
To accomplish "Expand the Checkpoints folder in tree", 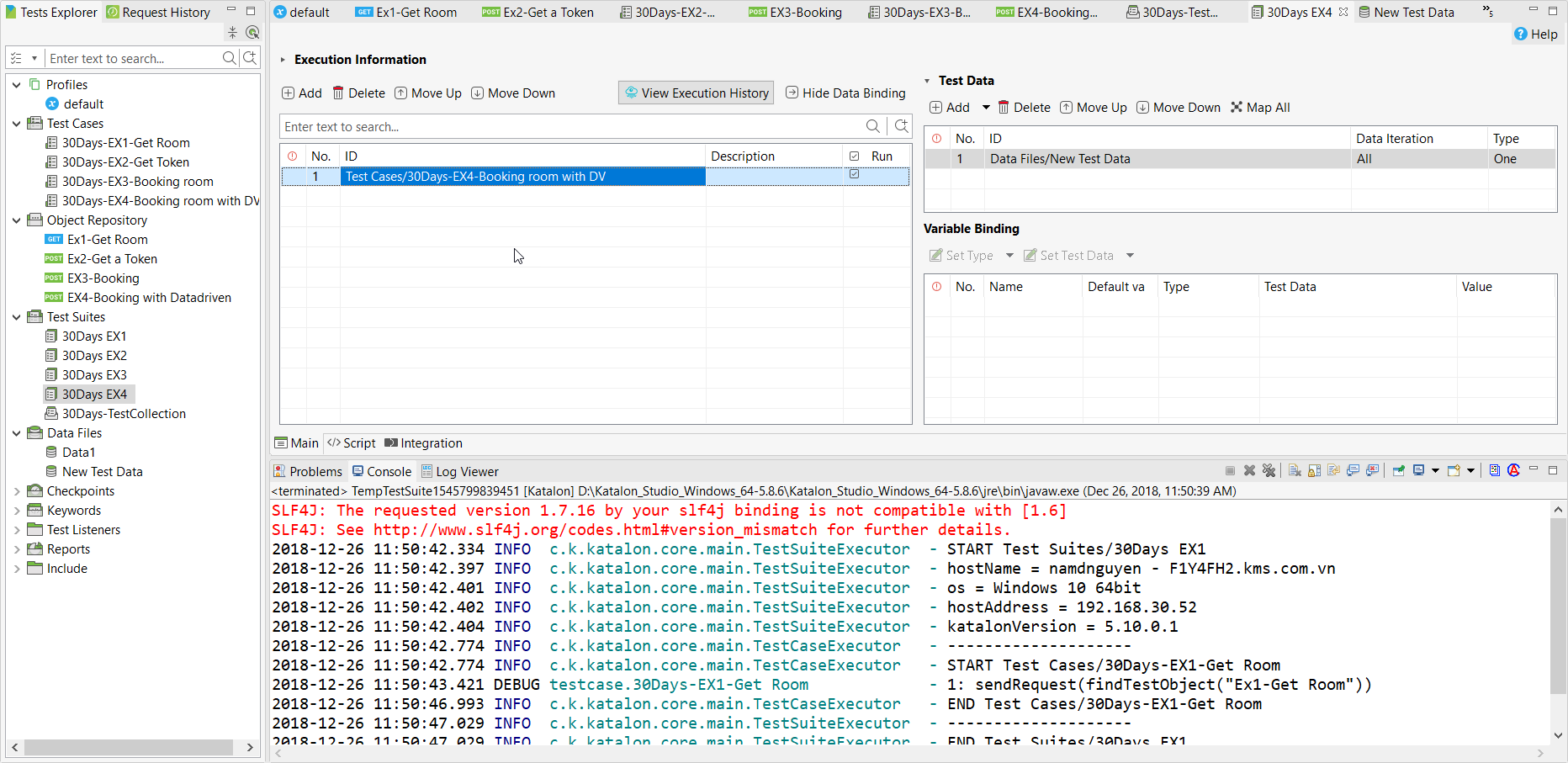I will point(17,491).
